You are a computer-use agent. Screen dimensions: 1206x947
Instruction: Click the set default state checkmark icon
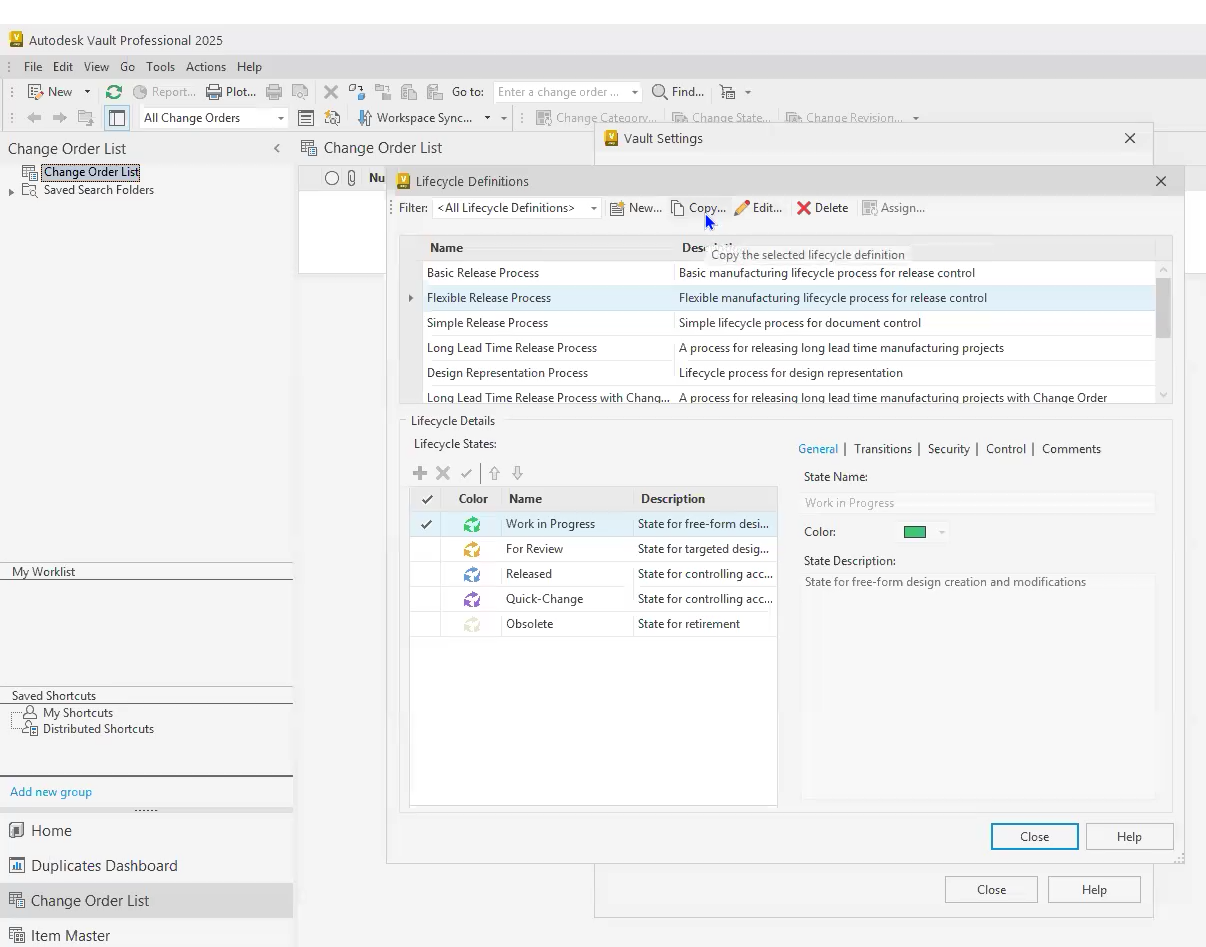(466, 473)
